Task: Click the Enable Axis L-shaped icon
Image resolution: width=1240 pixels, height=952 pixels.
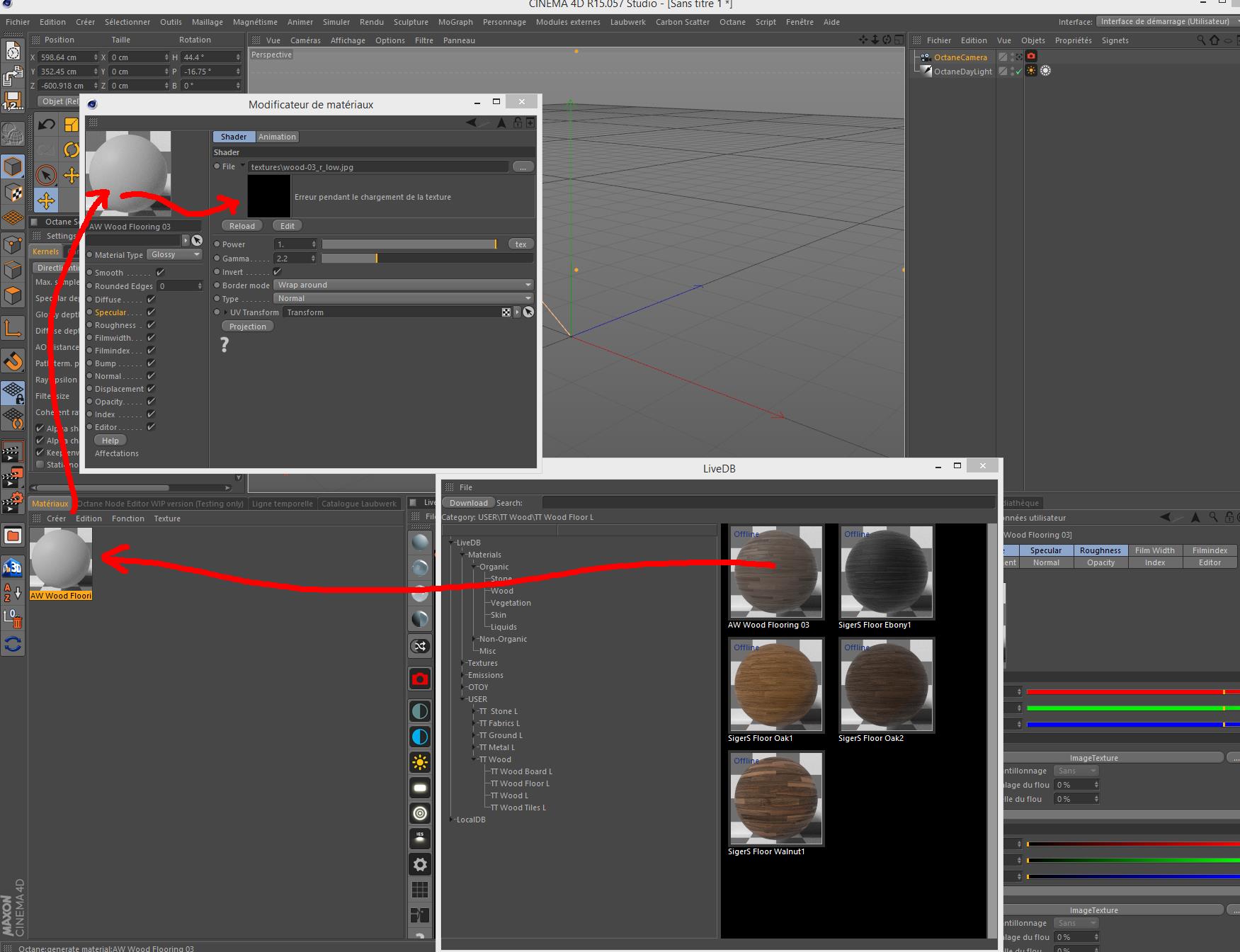Action: (13, 327)
